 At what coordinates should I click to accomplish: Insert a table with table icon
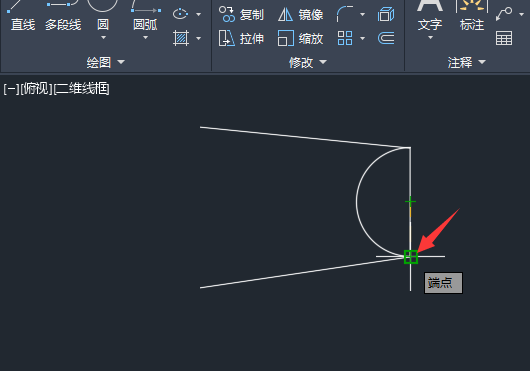tap(504, 38)
